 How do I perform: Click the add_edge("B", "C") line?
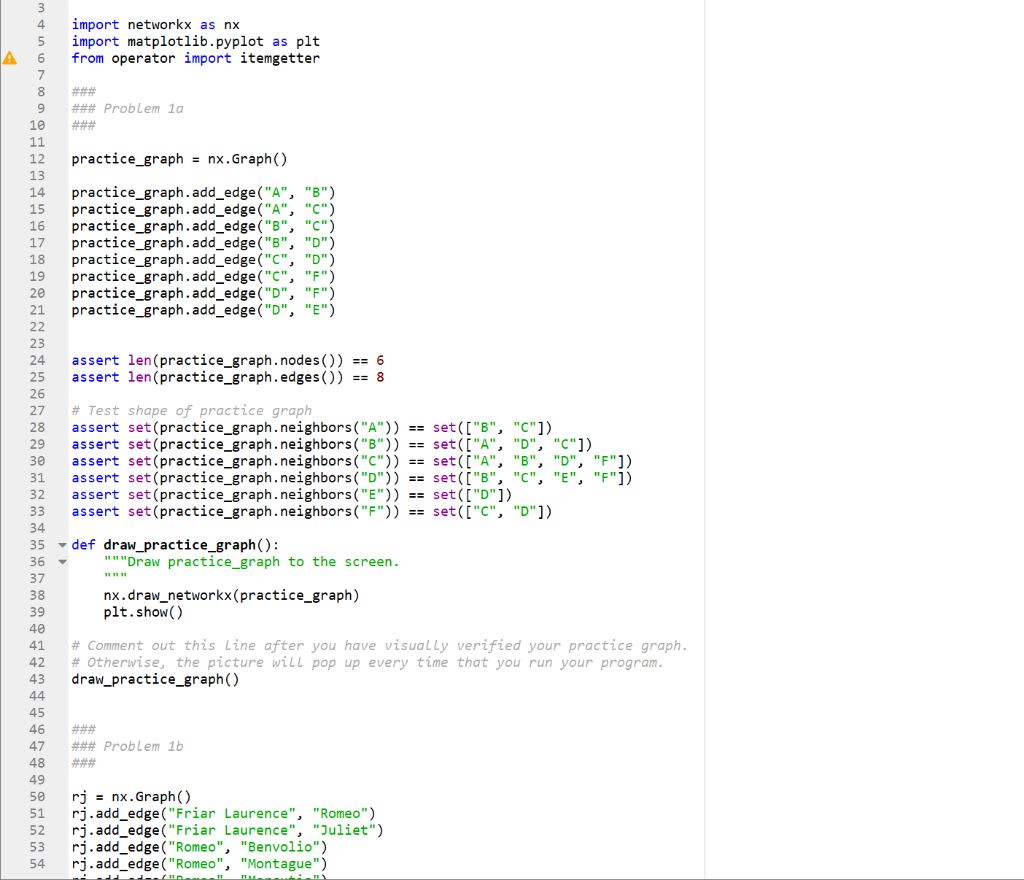203,227
